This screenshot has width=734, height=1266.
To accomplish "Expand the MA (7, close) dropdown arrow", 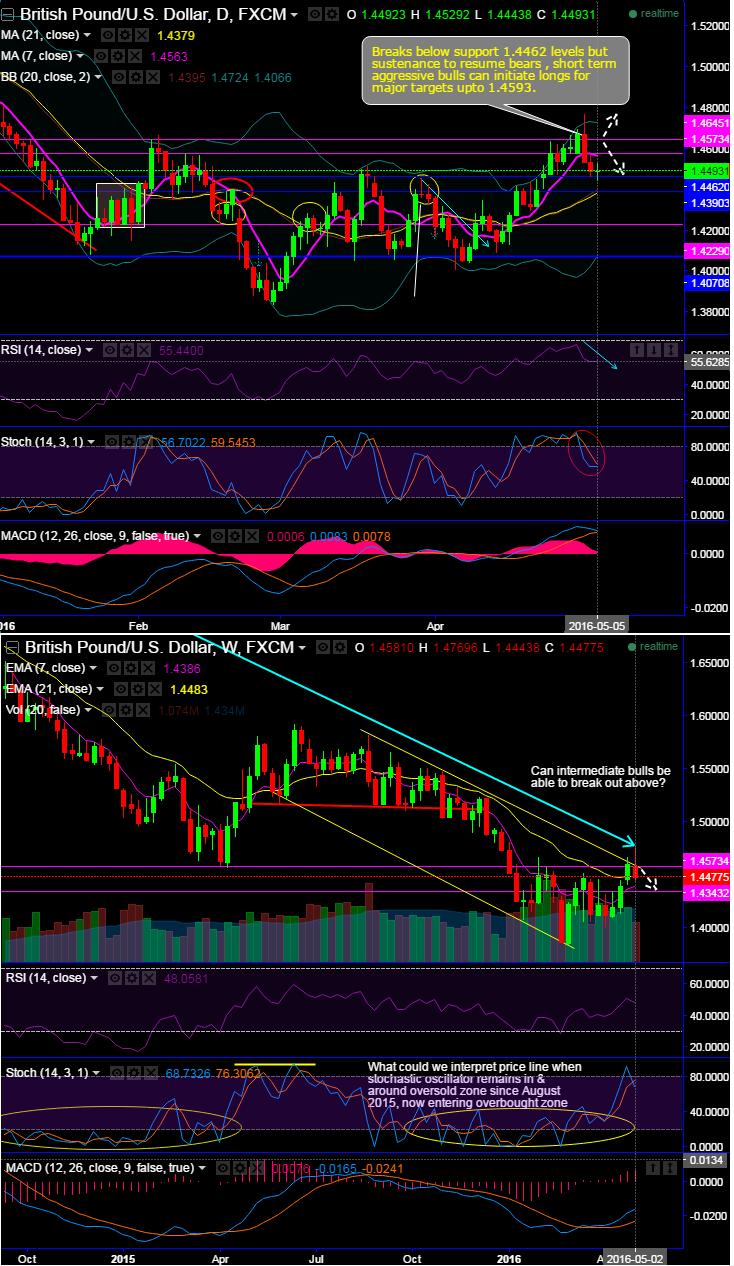I will (80, 56).
